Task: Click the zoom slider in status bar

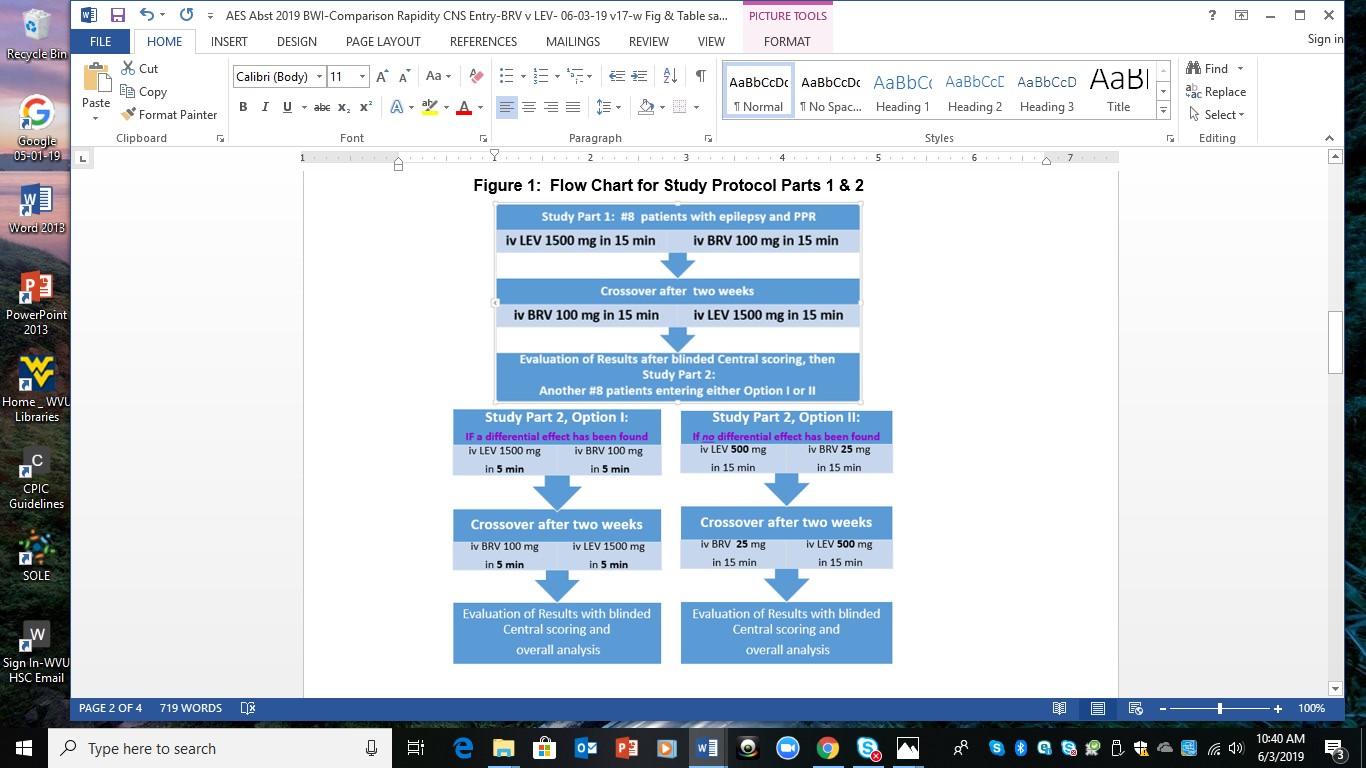Action: pyautogui.click(x=1220, y=709)
